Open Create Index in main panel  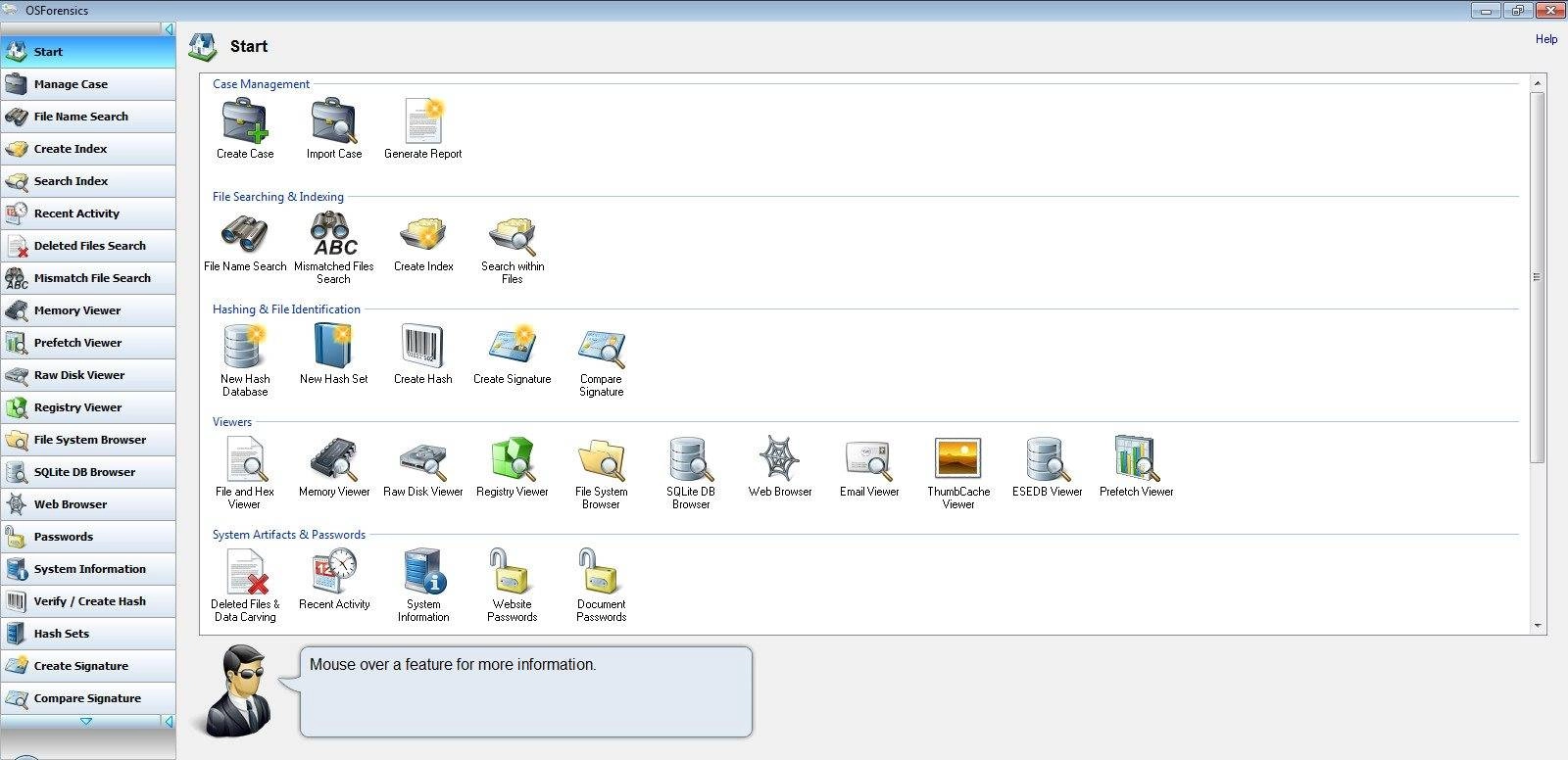(x=423, y=233)
